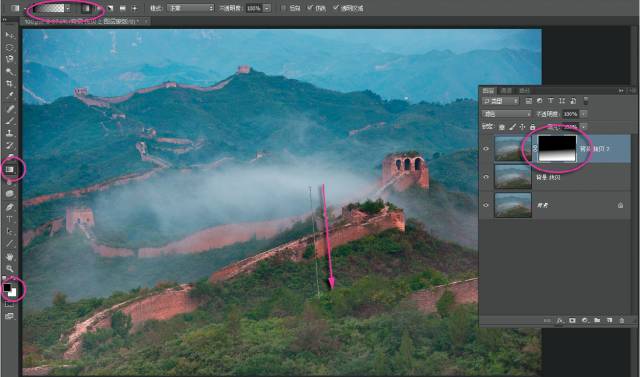The image size is (640, 377).
Task: Toggle lock image pixels brush icon
Action: [512, 127]
